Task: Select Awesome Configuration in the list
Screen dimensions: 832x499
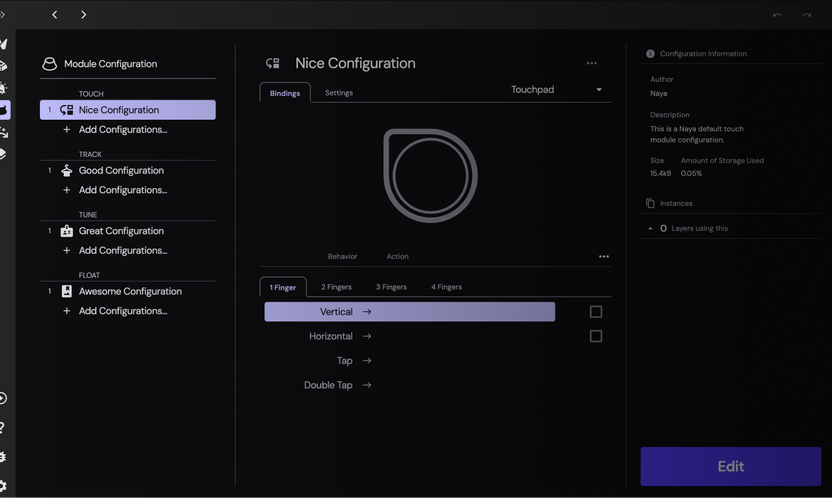Action: point(130,291)
